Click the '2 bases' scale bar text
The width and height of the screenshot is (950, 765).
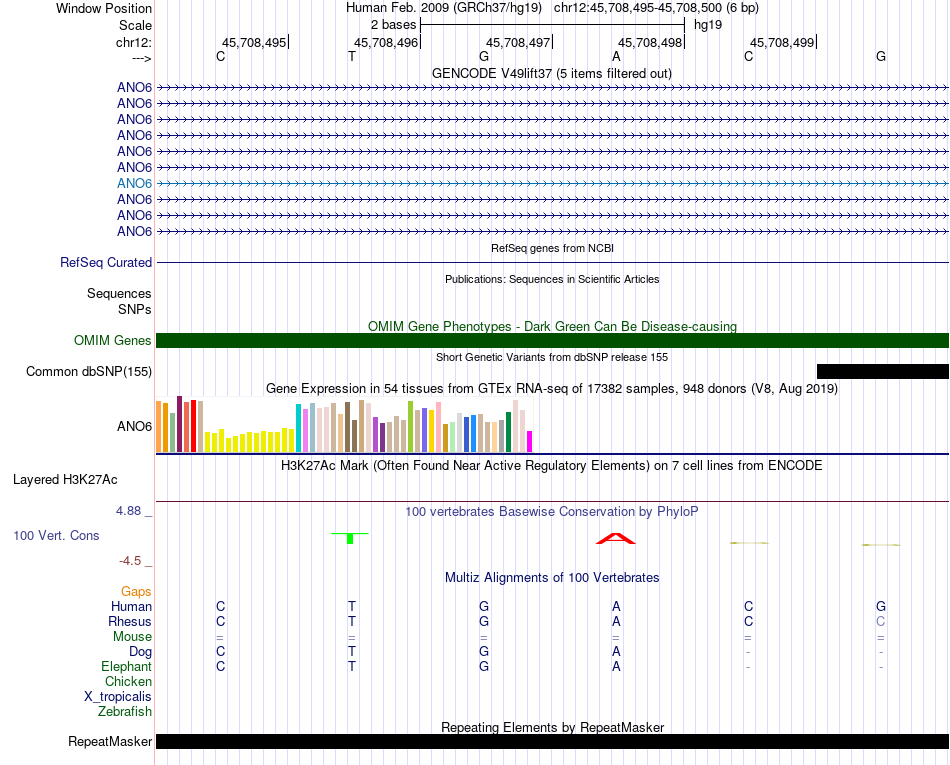point(393,25)
